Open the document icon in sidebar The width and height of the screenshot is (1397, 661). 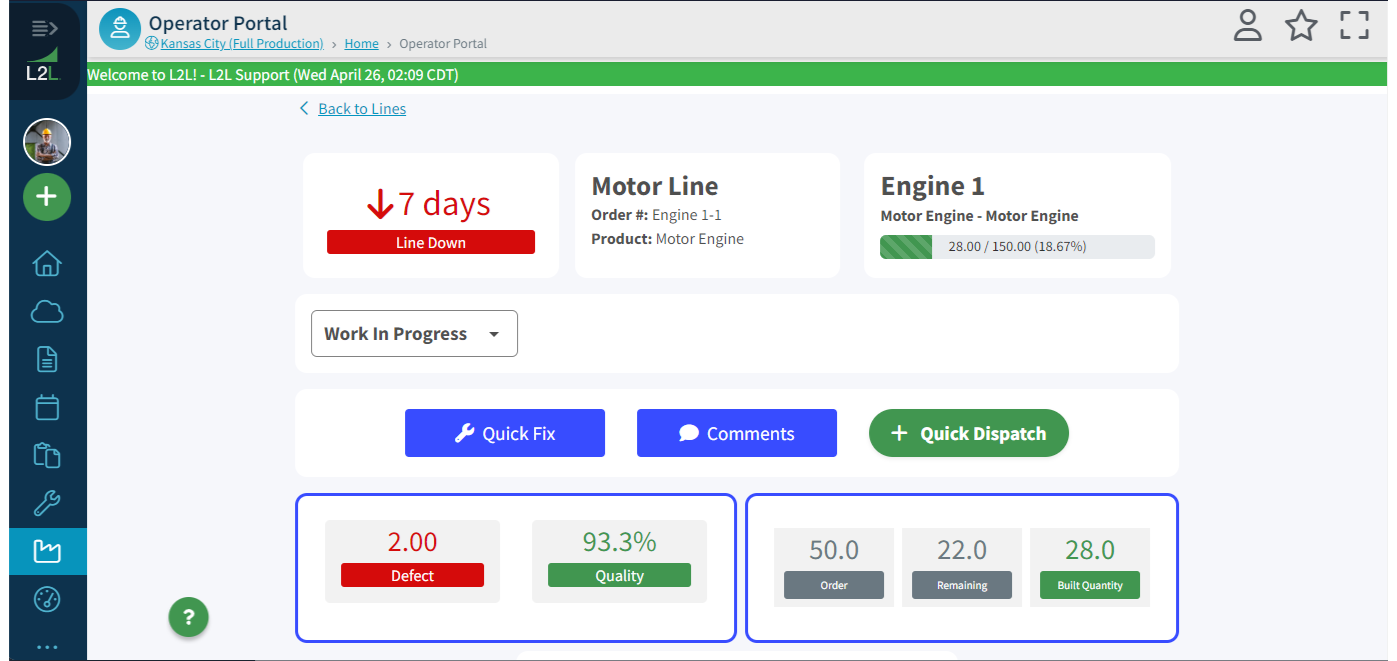47,359
